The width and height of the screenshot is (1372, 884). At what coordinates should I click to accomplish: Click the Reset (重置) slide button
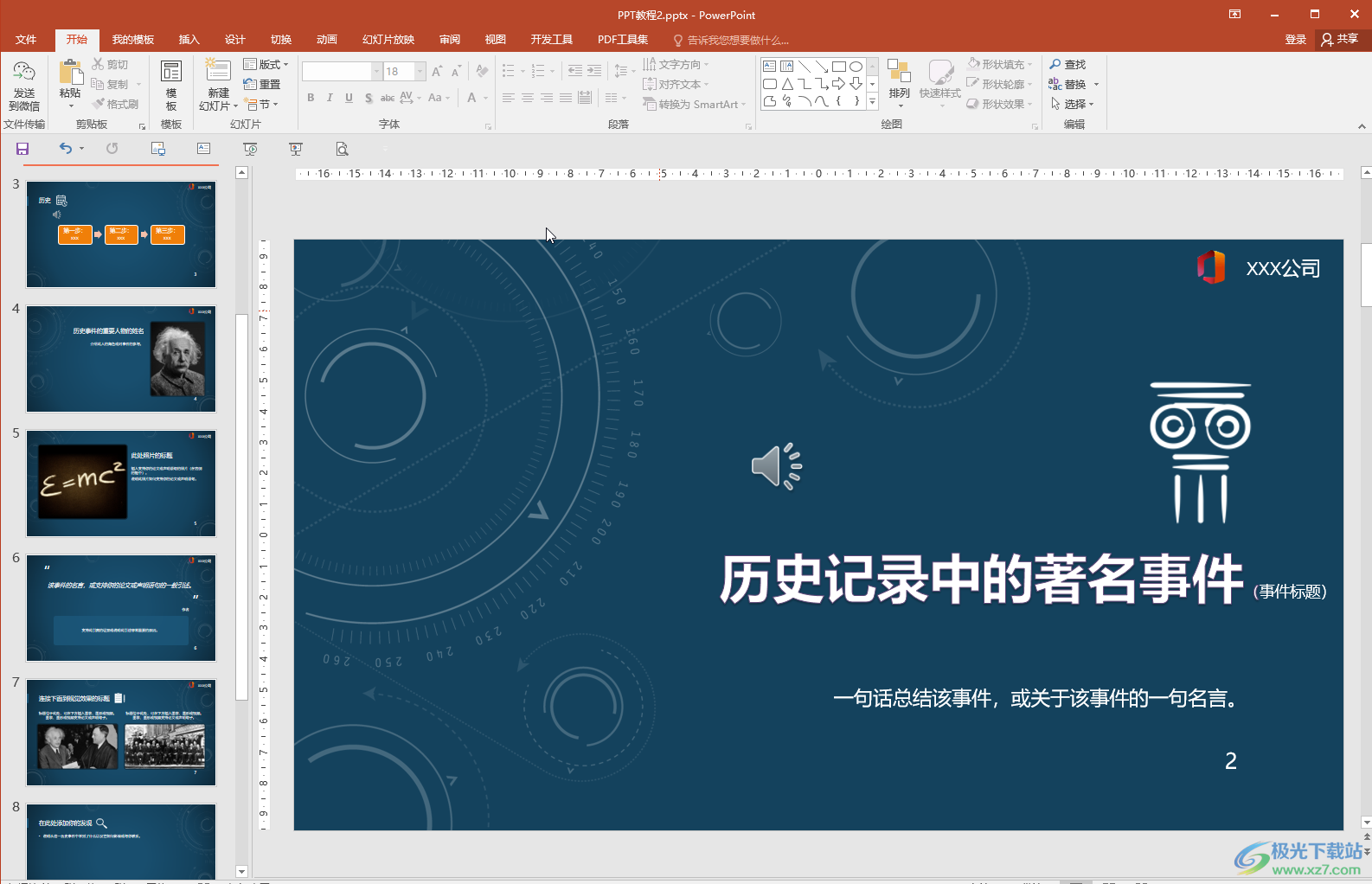(x=262, y=84)
